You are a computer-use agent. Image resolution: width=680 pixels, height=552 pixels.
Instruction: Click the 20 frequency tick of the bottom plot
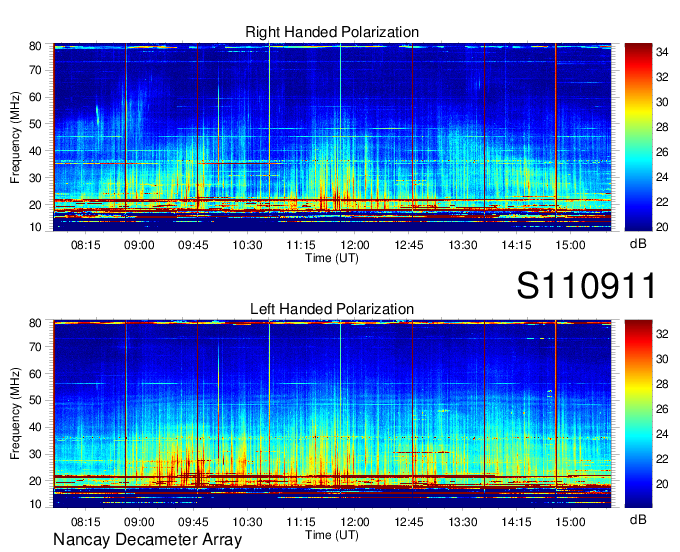tap(35, 481)
